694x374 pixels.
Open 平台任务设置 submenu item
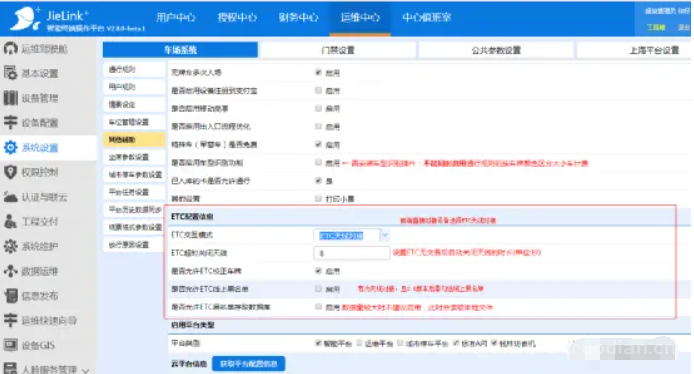coord(134,192)
